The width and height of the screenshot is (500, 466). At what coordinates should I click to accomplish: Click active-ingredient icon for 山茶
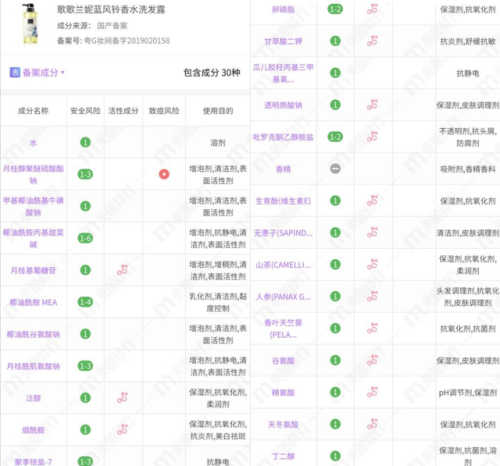click(372, 264)
